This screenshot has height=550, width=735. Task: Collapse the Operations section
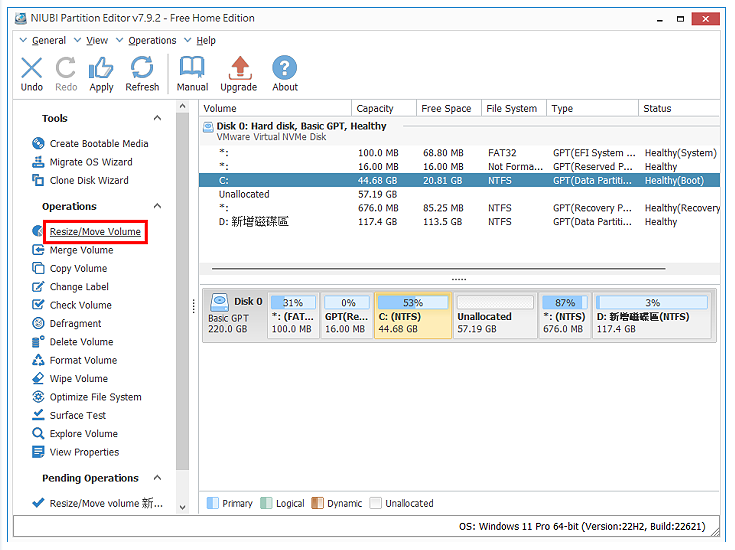[158, 206]
